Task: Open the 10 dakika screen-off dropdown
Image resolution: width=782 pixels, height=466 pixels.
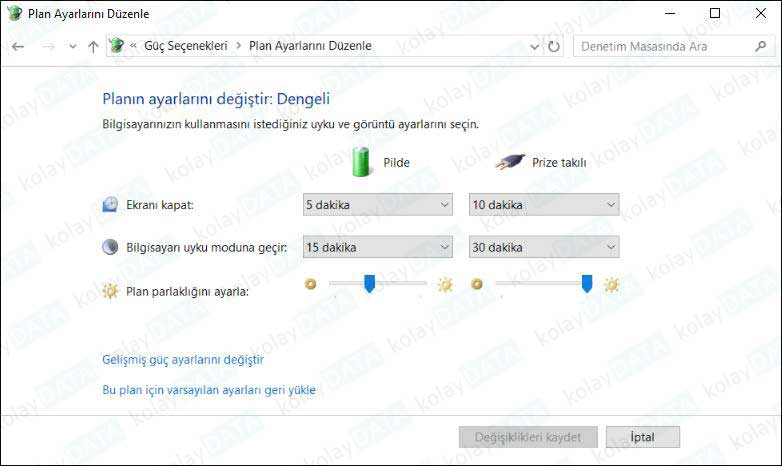Action: point(544,205)
